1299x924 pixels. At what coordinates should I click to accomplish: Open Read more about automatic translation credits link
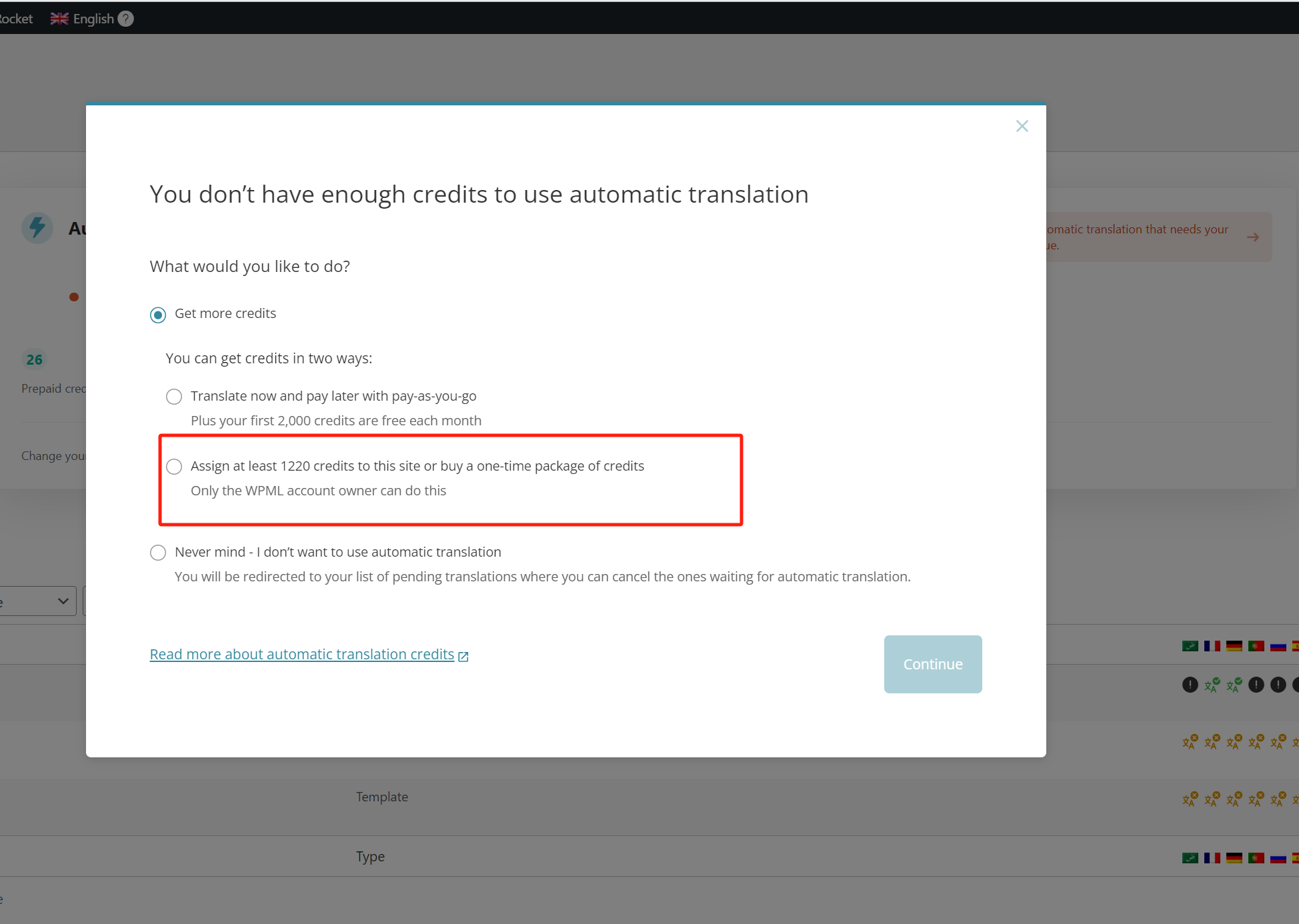click(x=301, y=655)
